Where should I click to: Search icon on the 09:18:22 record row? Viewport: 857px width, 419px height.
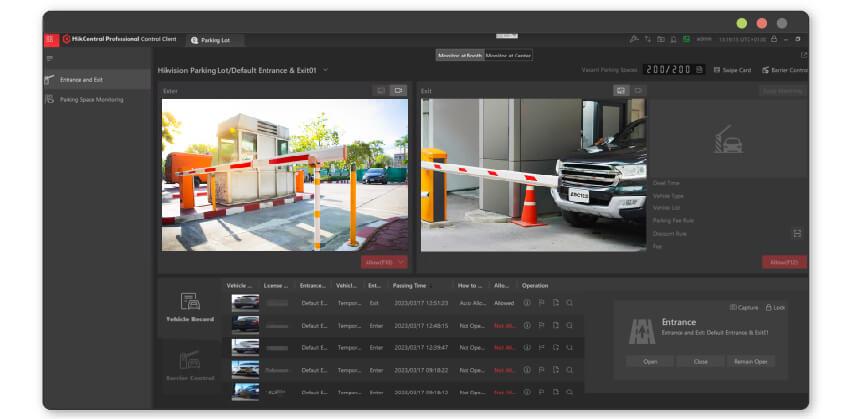[x=570, y=370]
